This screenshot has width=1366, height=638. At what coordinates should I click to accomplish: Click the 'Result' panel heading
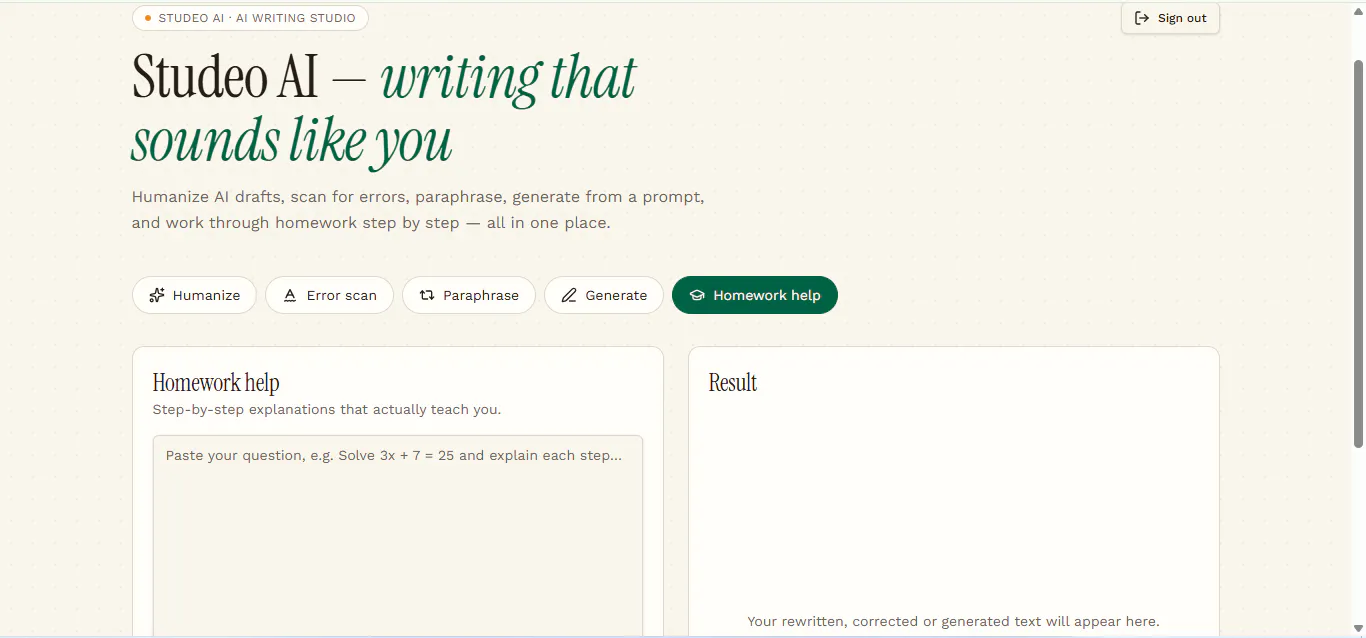tap(733, 383)
